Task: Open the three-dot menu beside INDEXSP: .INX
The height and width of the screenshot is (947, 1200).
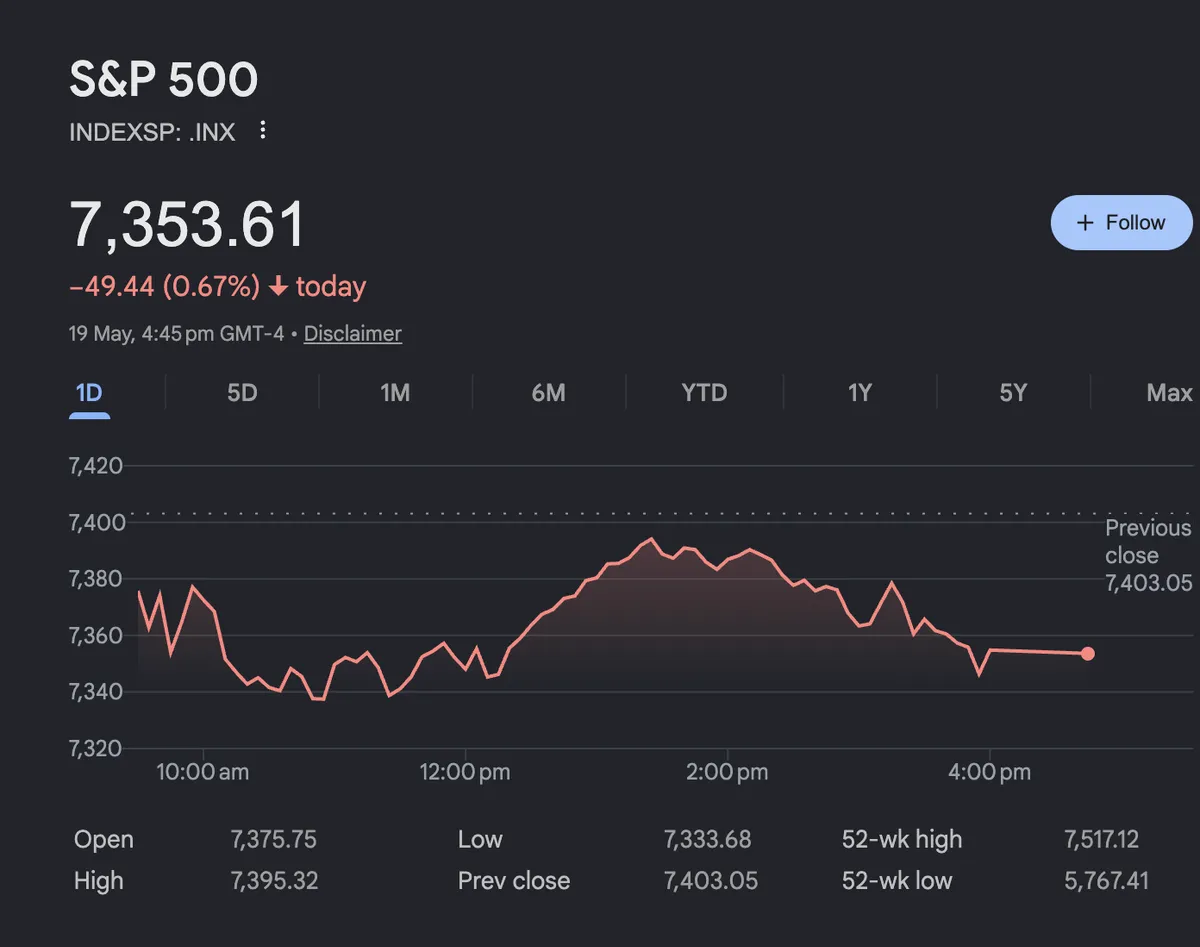Action: pos(263,130)
